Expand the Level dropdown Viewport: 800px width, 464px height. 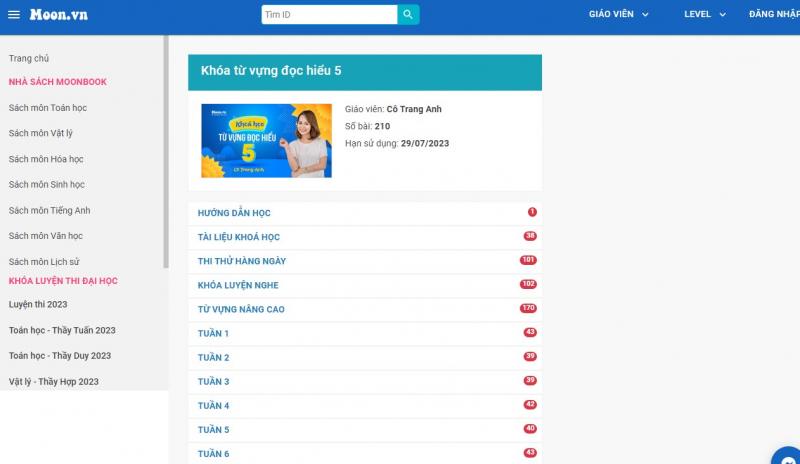[705, 14]
